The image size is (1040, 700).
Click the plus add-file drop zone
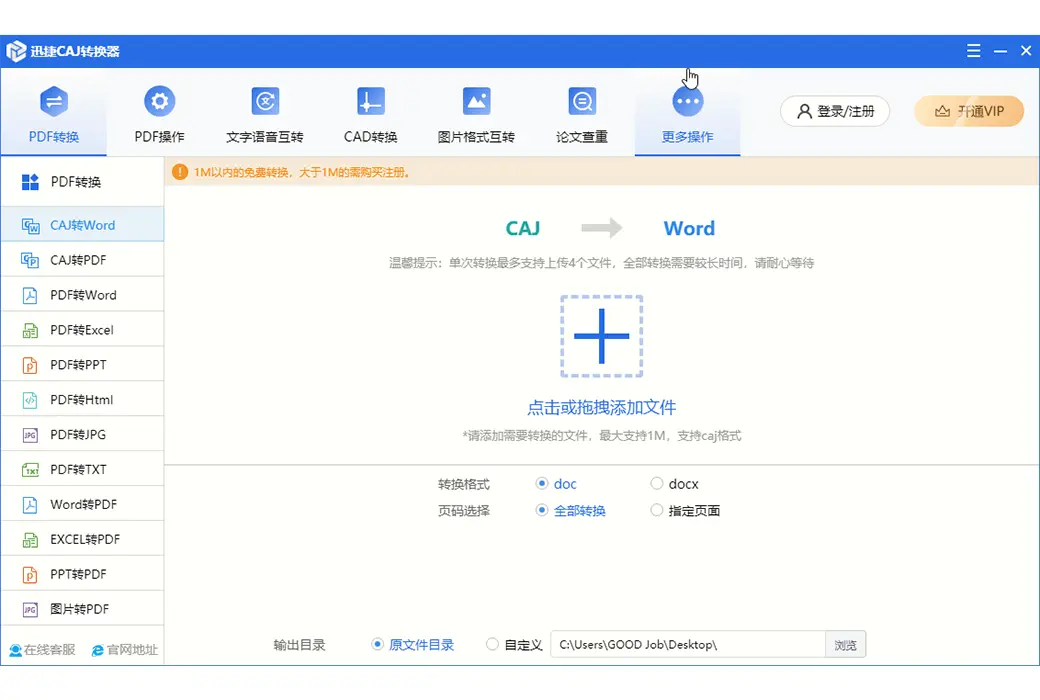[602, 336]
